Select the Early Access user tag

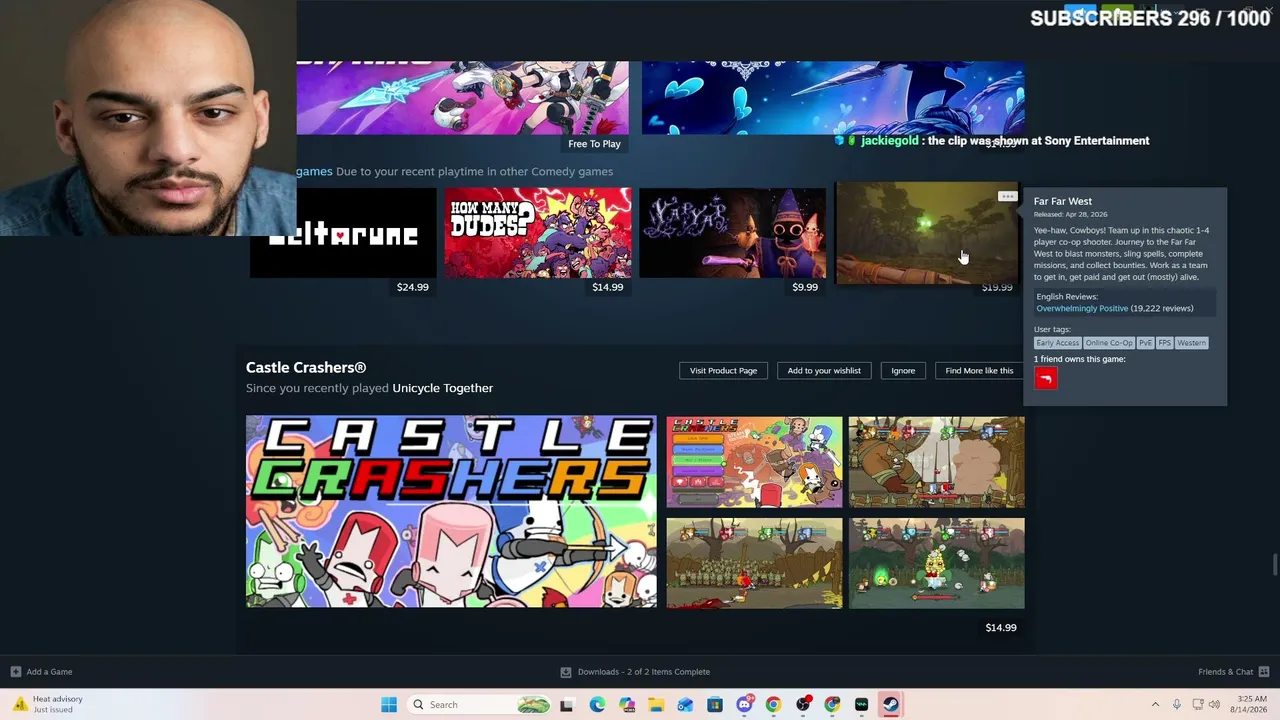point(1057,343)
